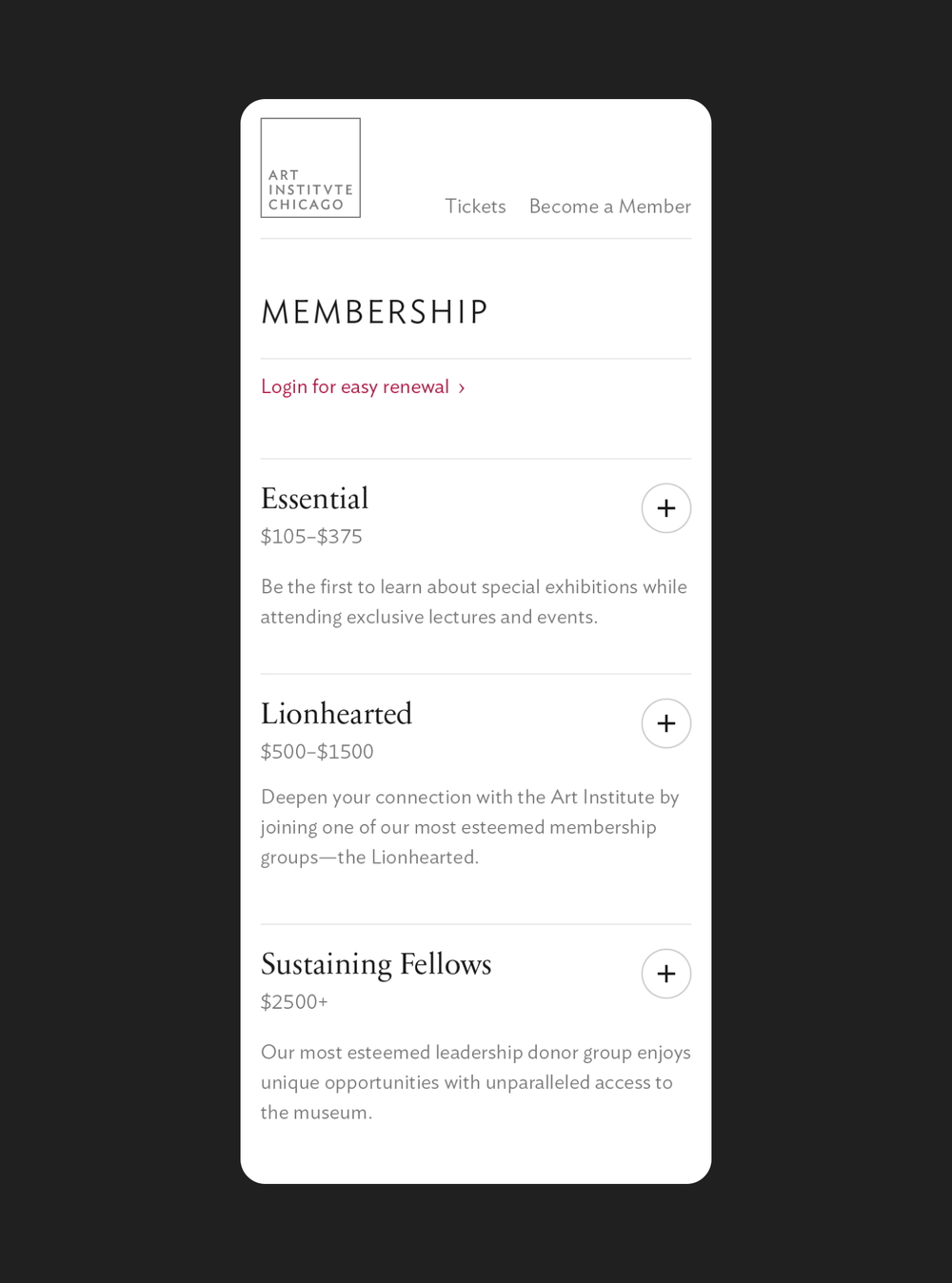Viewport: 952px width, 1283px height.
Task: Open the Tickets nav item
Action: click(475, 207)
